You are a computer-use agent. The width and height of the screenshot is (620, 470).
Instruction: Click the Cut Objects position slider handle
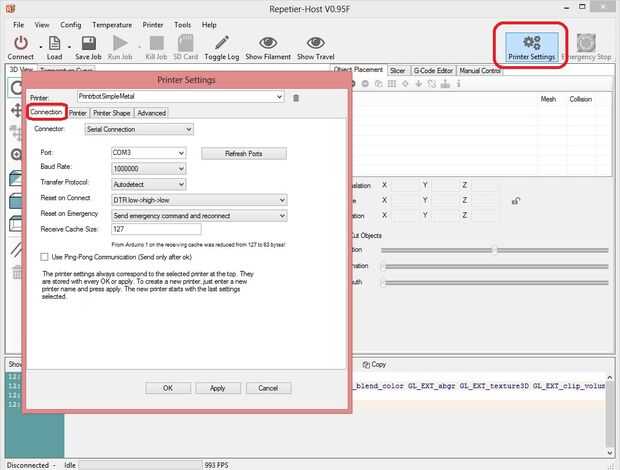[494, 250]
